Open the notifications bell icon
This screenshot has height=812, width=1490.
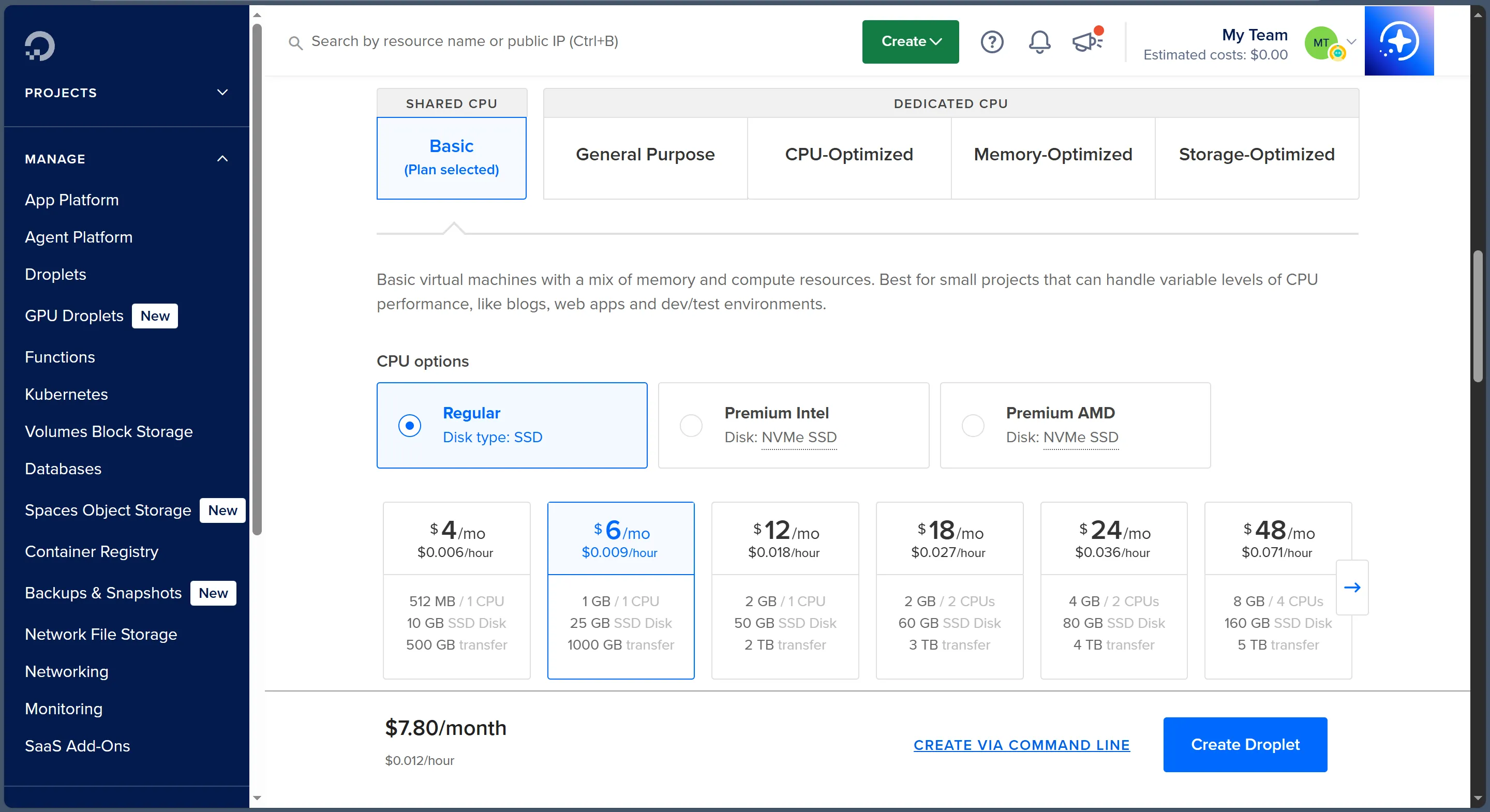[x=1039, y=42]
